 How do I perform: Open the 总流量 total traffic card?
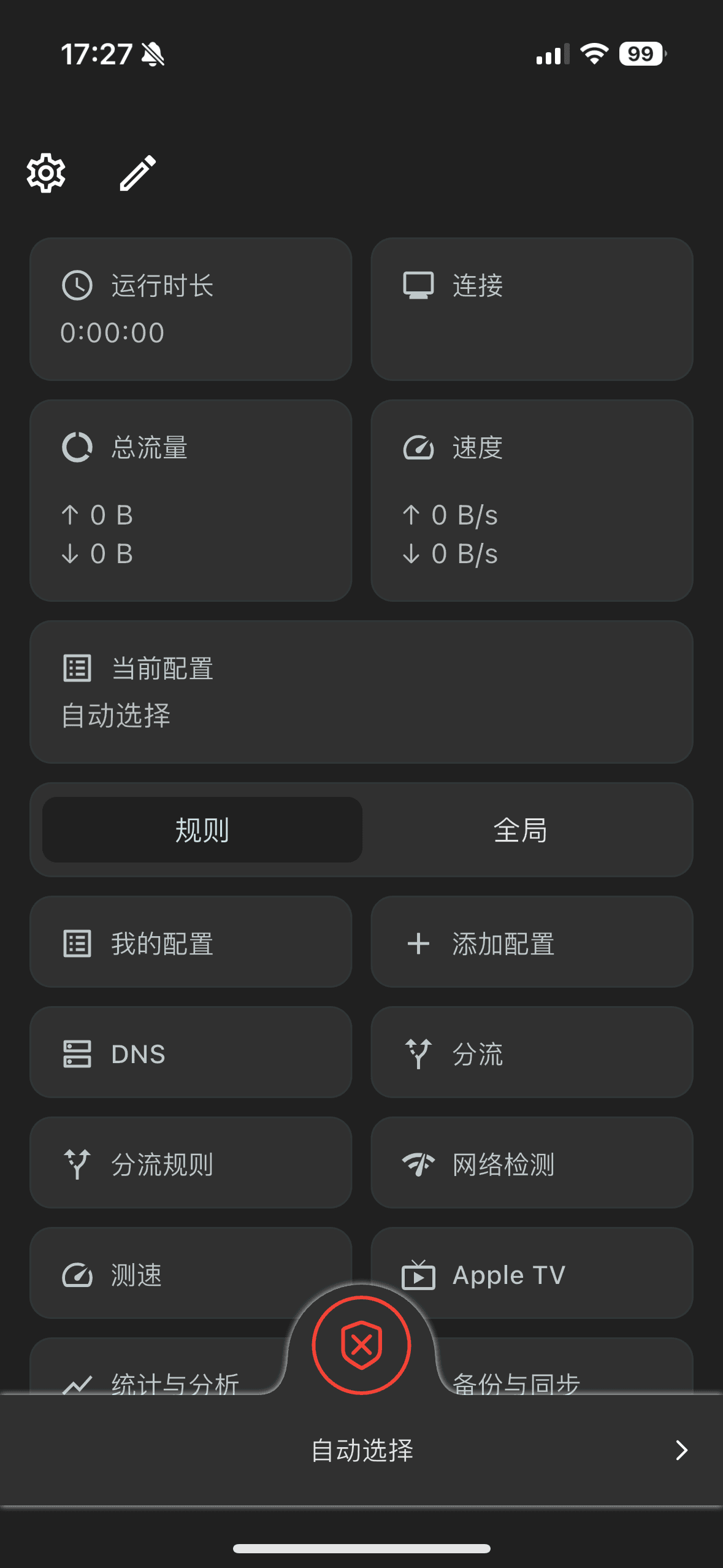click(x=190, y=501)
